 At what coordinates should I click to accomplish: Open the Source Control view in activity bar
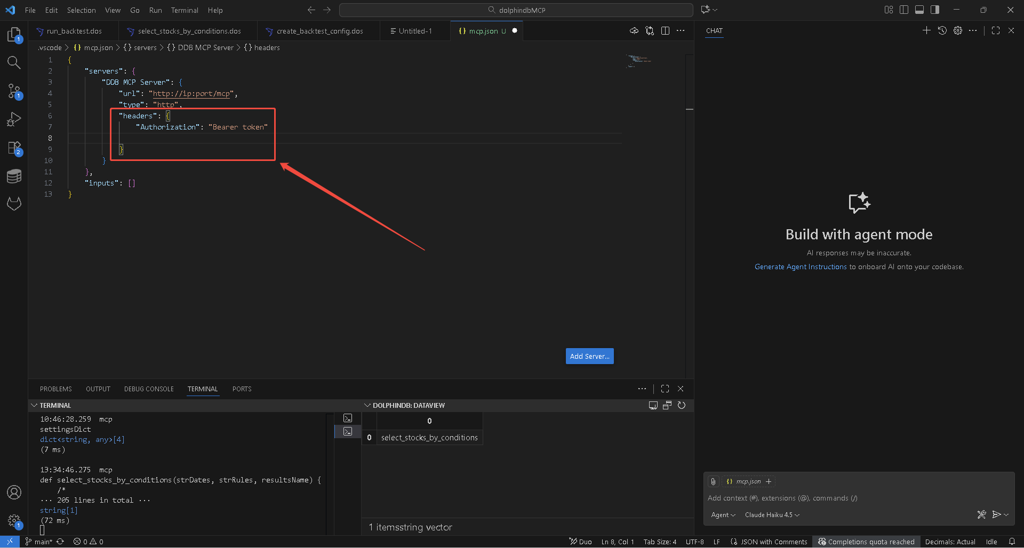14,91
